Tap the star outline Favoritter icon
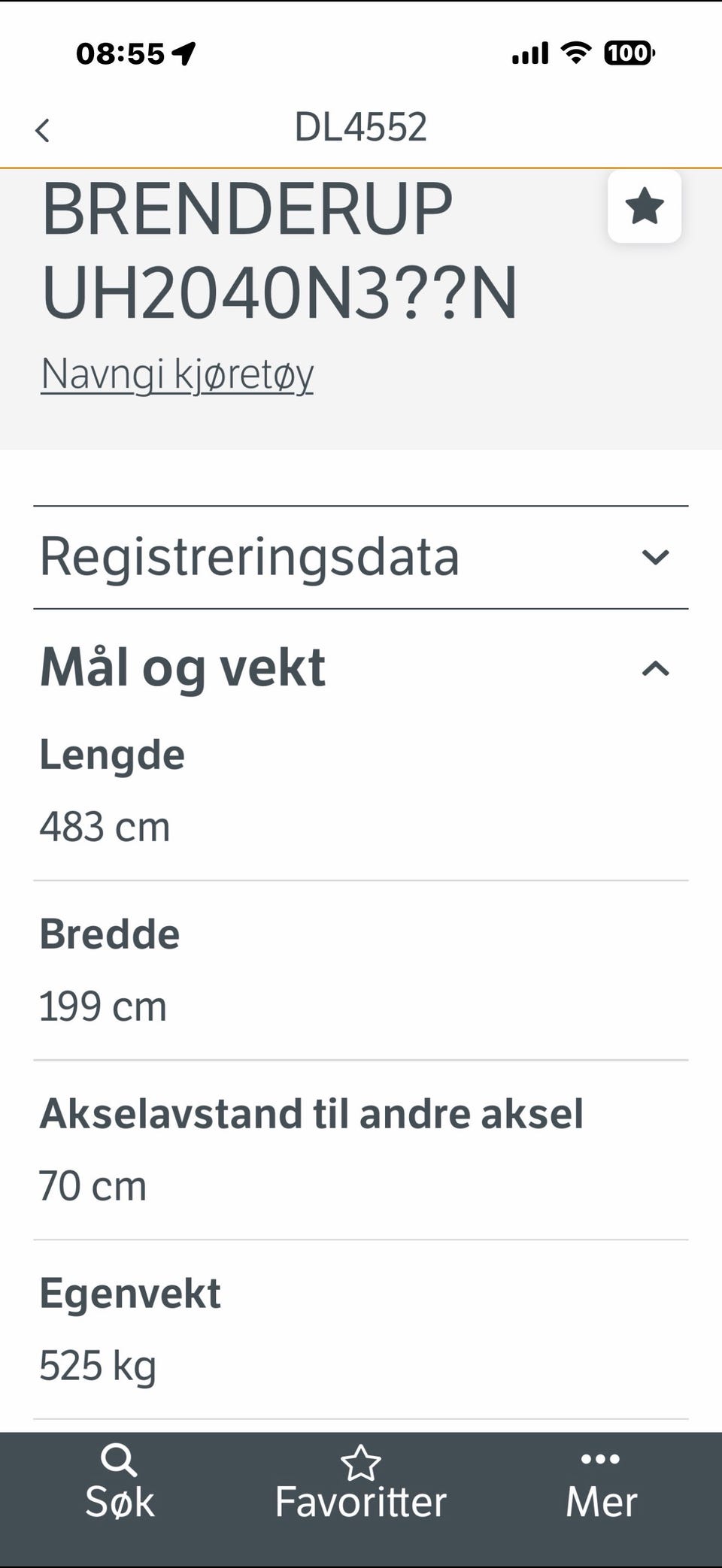This screenshot has height=1568, width=722. pyautogui.click(x=361, y=1463)
